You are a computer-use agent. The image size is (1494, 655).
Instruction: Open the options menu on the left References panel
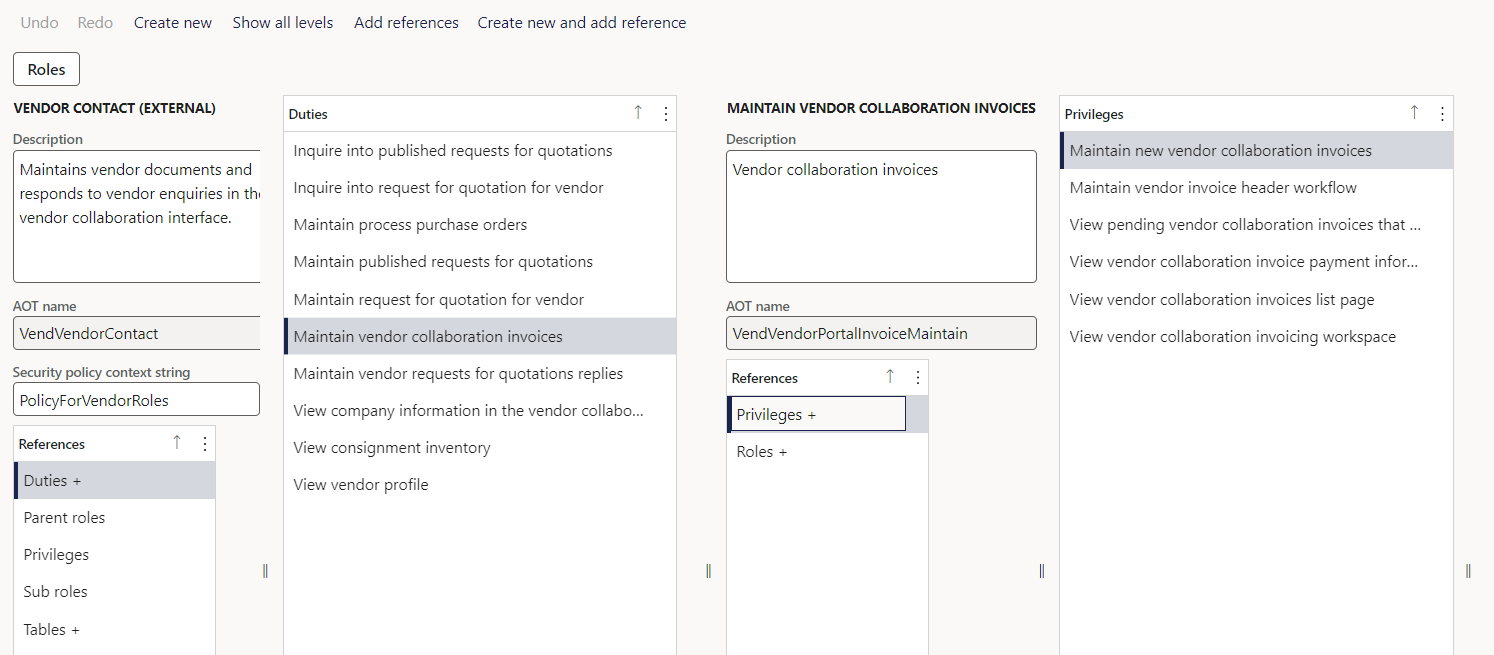click(204, 443)
